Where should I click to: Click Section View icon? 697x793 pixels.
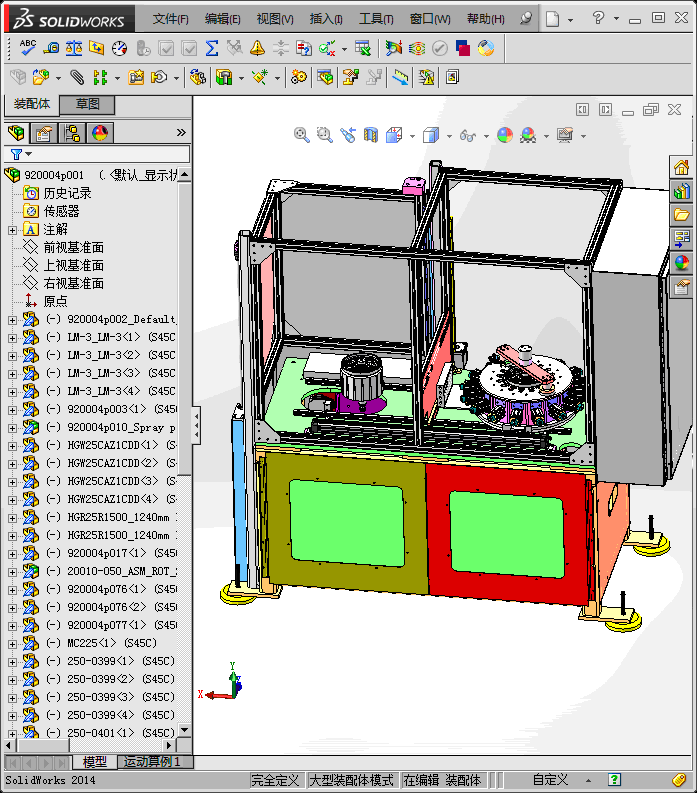coord(371,135)
